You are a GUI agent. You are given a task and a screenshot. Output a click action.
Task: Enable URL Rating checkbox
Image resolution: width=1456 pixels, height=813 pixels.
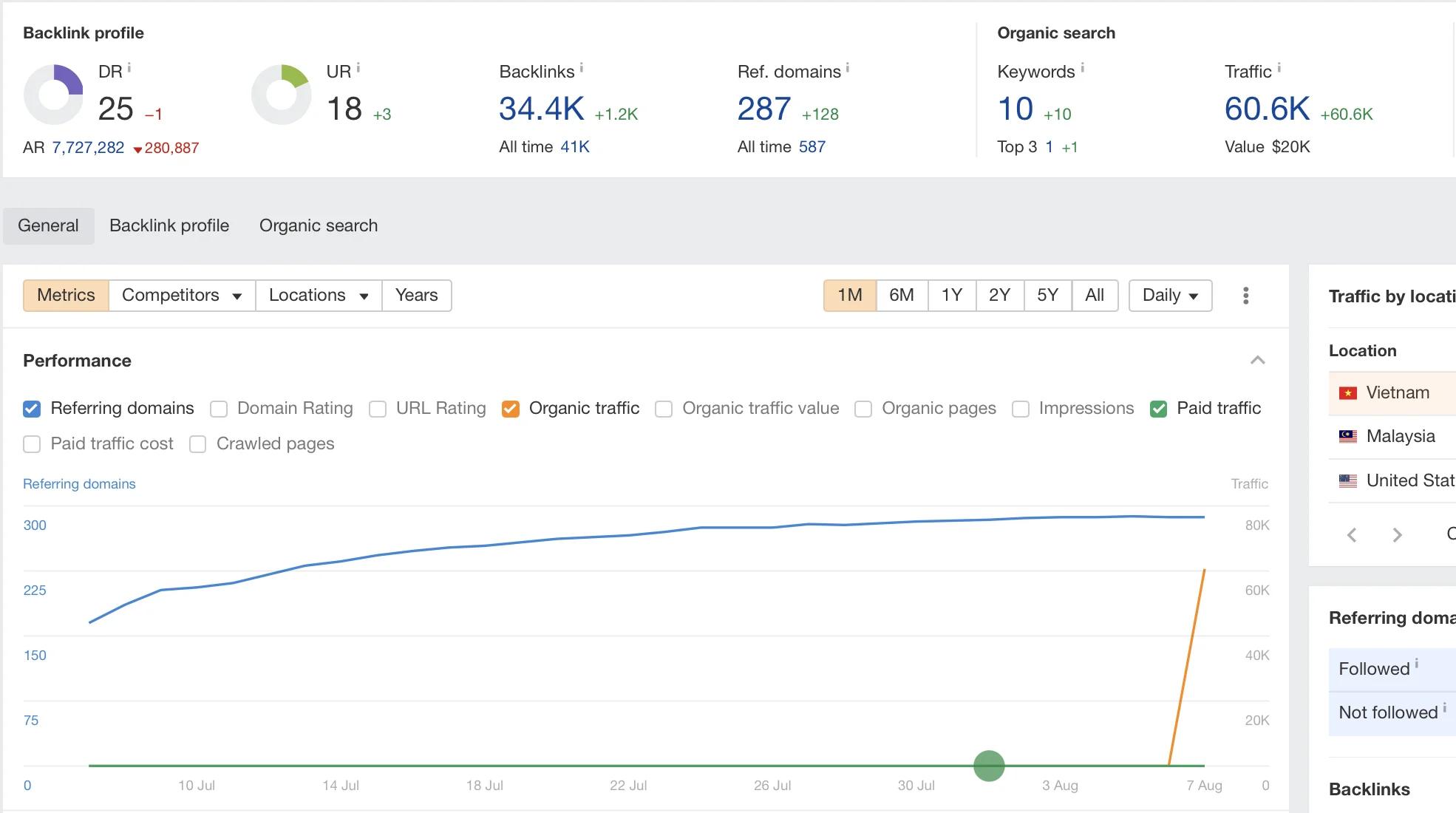tap(378, 409)
